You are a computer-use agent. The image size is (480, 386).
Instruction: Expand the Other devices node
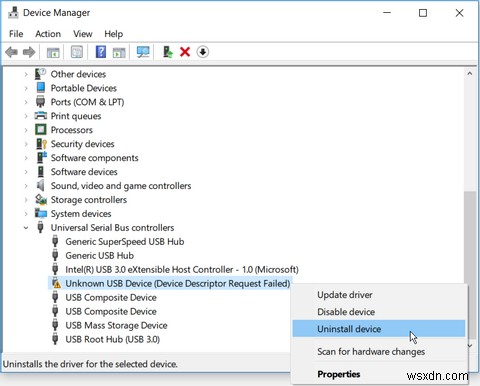26,74
